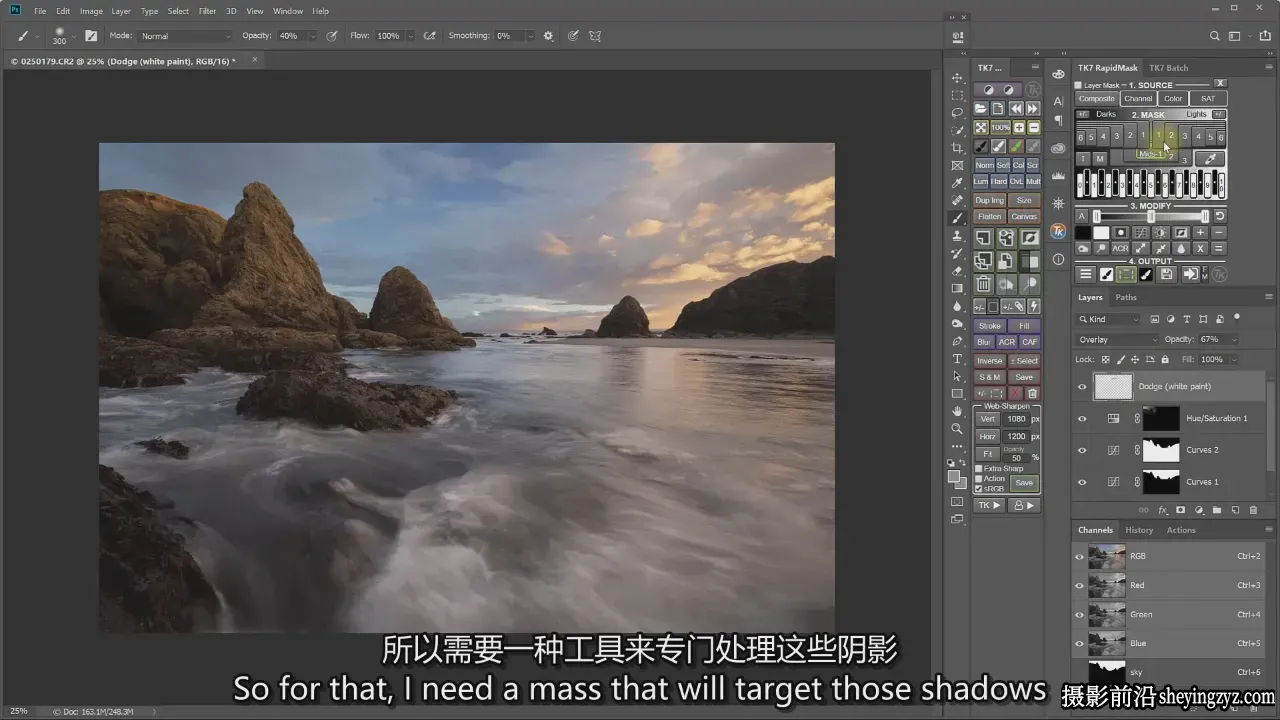
Task: Click the TK7 zoom in plus button
Action: click(x=1019, y=127)
